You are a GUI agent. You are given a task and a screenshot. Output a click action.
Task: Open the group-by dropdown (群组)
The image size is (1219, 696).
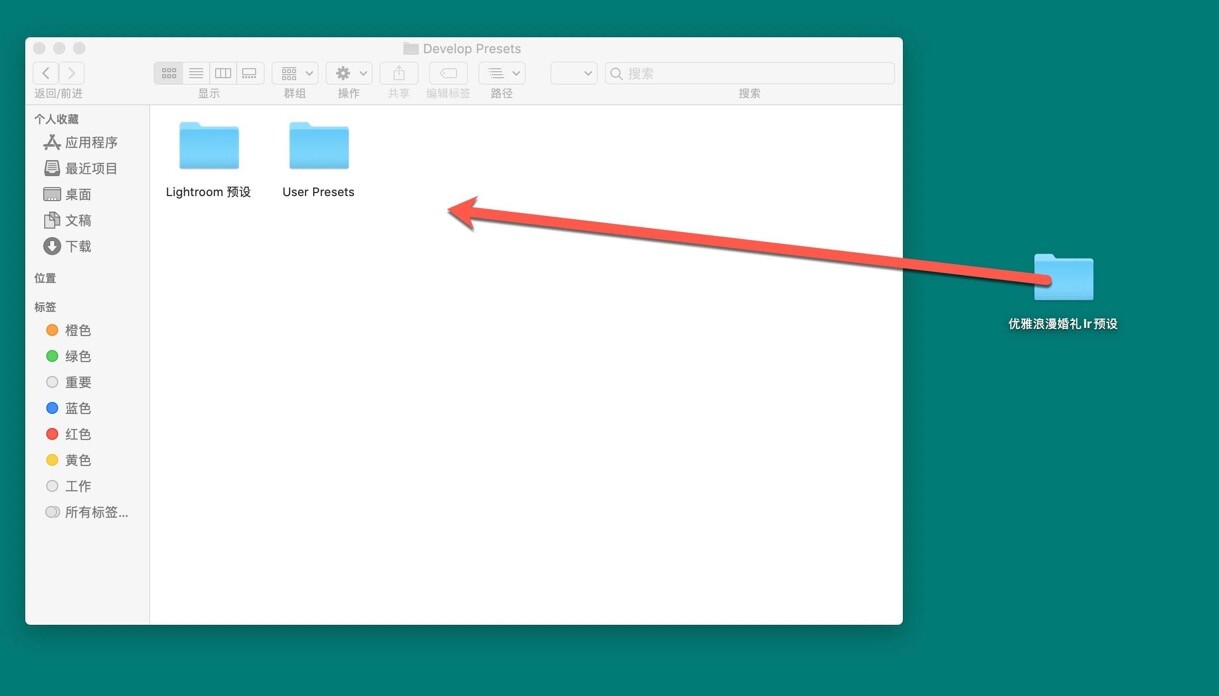(295, 73)
